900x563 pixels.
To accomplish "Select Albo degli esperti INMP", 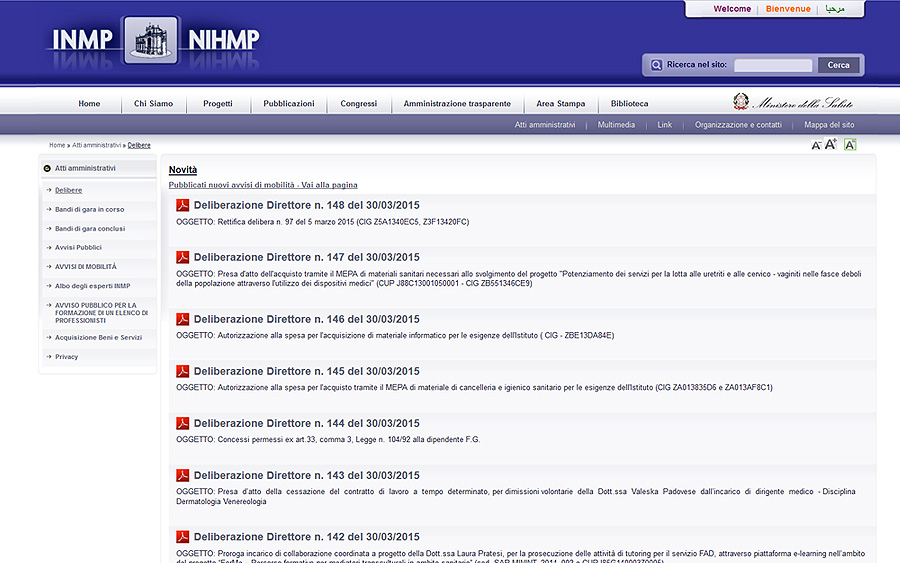I will 92,286.
